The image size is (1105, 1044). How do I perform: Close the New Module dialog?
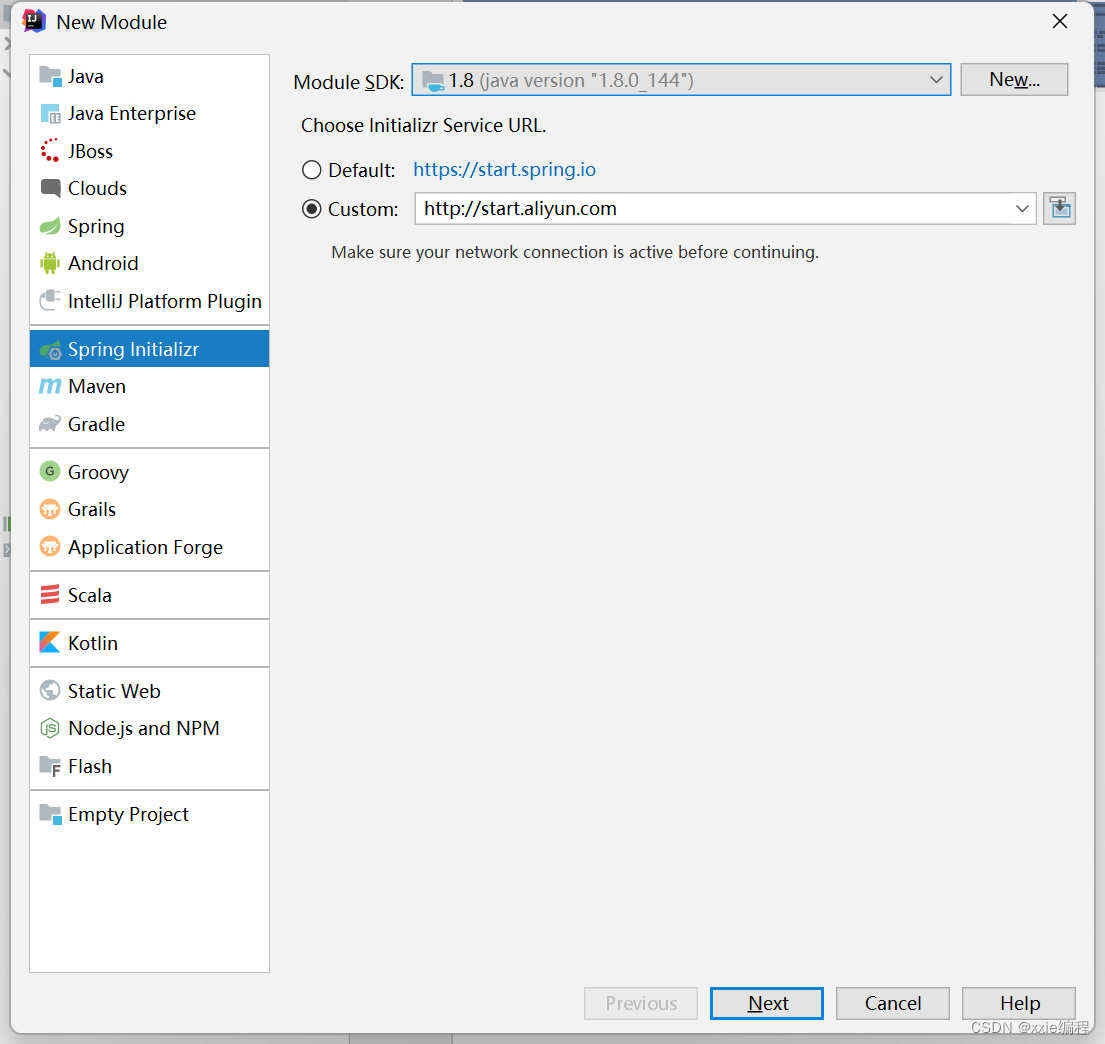click(1059, 22)
